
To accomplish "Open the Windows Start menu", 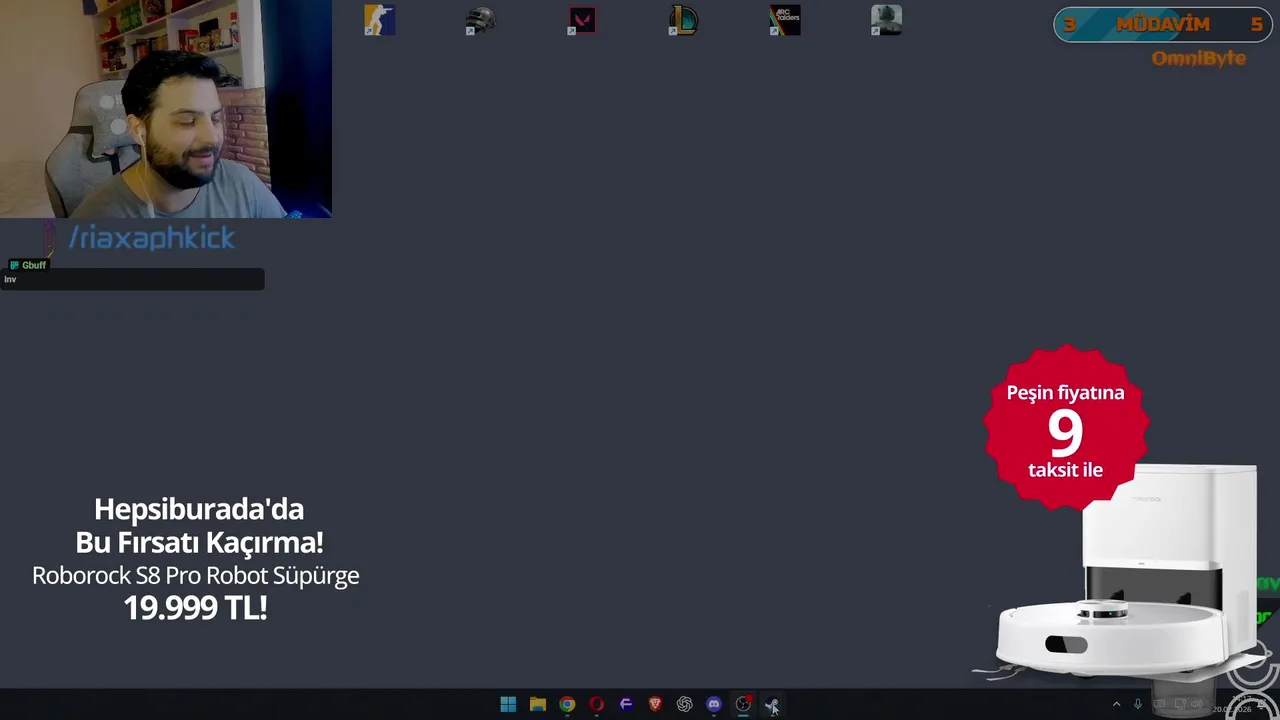I will click(508, 704).
